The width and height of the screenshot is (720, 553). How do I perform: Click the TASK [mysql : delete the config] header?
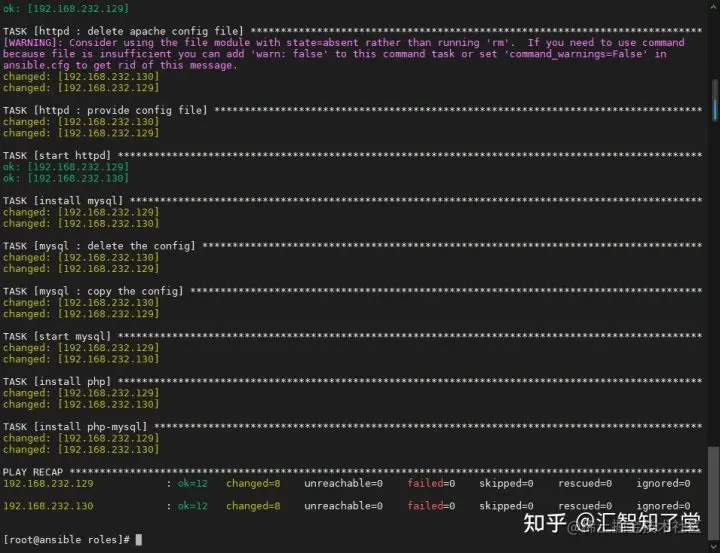coord(99,246)
